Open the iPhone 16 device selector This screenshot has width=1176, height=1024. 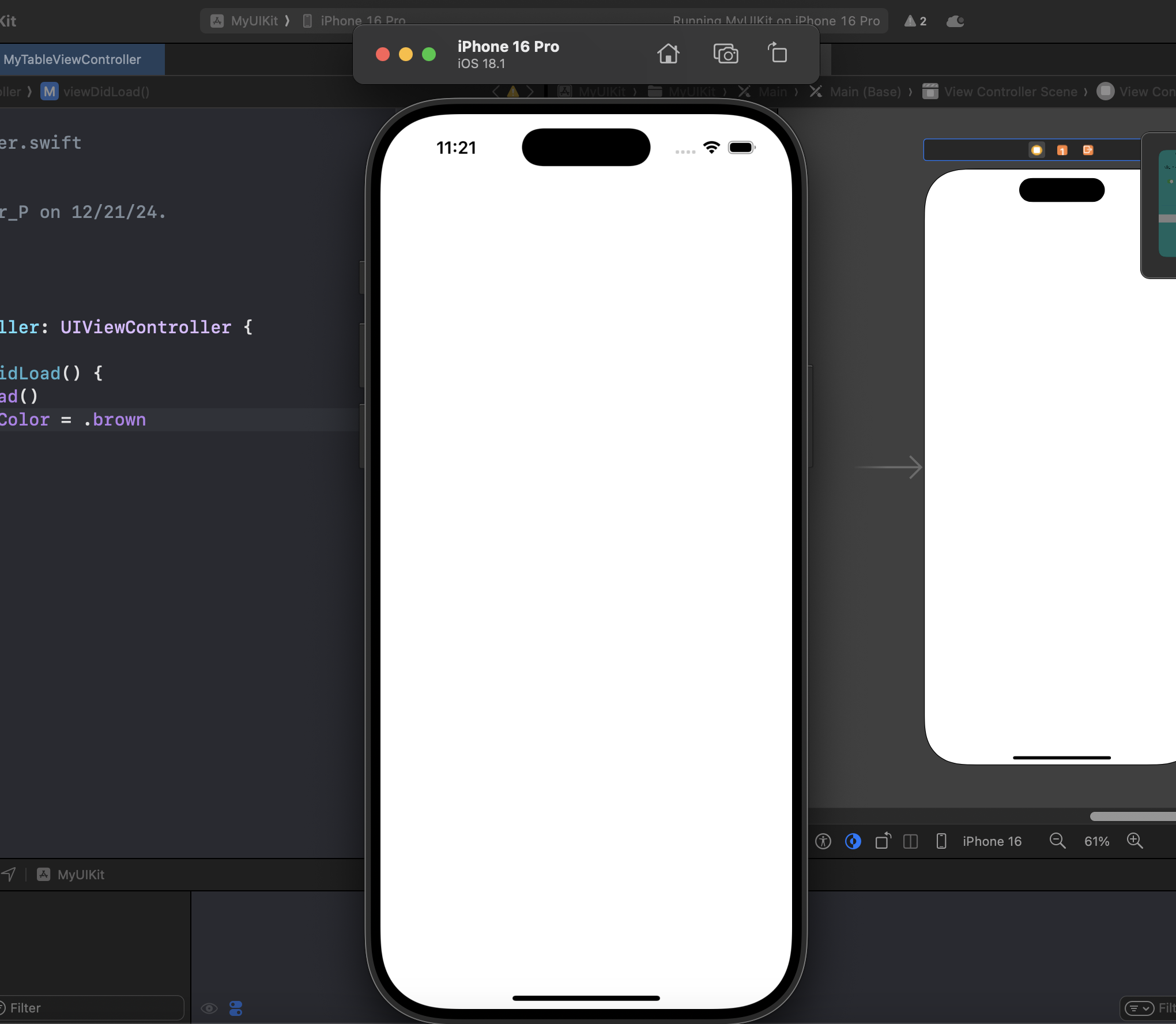point(992,841)
